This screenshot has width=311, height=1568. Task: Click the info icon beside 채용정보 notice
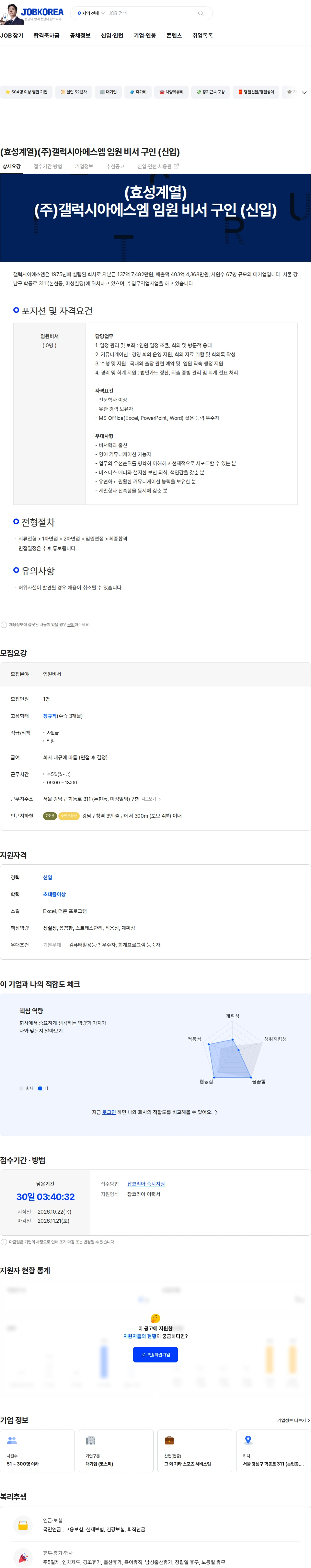coord(4,624)
